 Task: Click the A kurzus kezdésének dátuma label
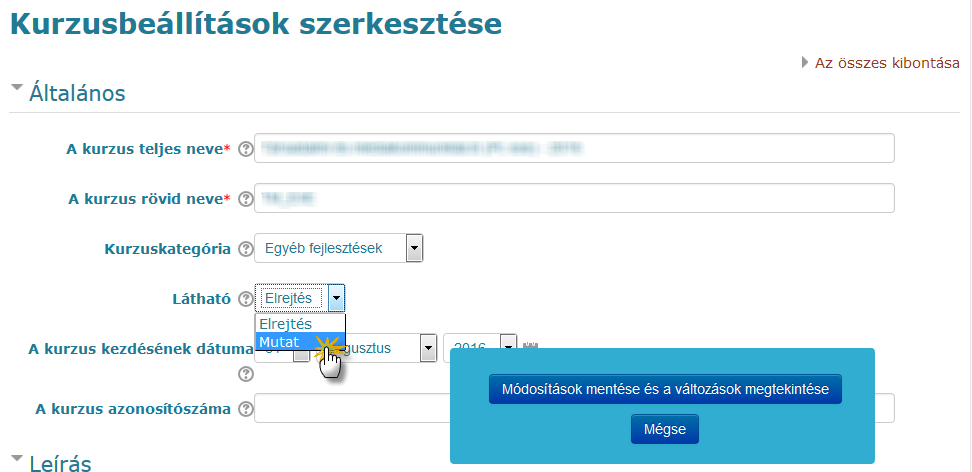point(140,349)
